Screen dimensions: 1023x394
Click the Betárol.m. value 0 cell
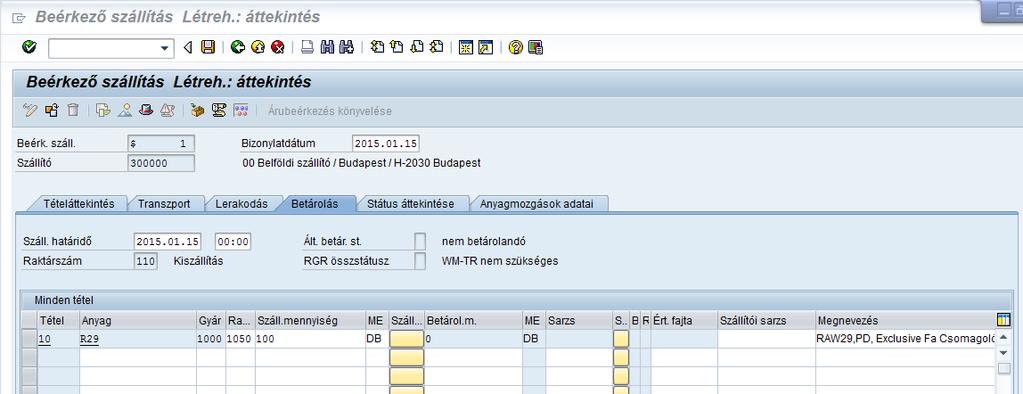(x=473, y=339)
